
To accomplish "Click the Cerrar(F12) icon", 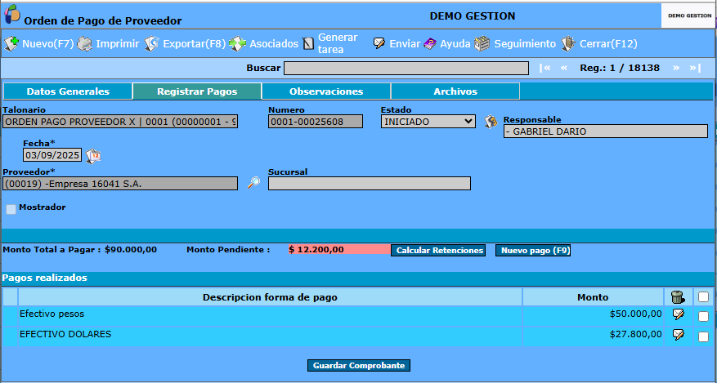I will [568, 44].
